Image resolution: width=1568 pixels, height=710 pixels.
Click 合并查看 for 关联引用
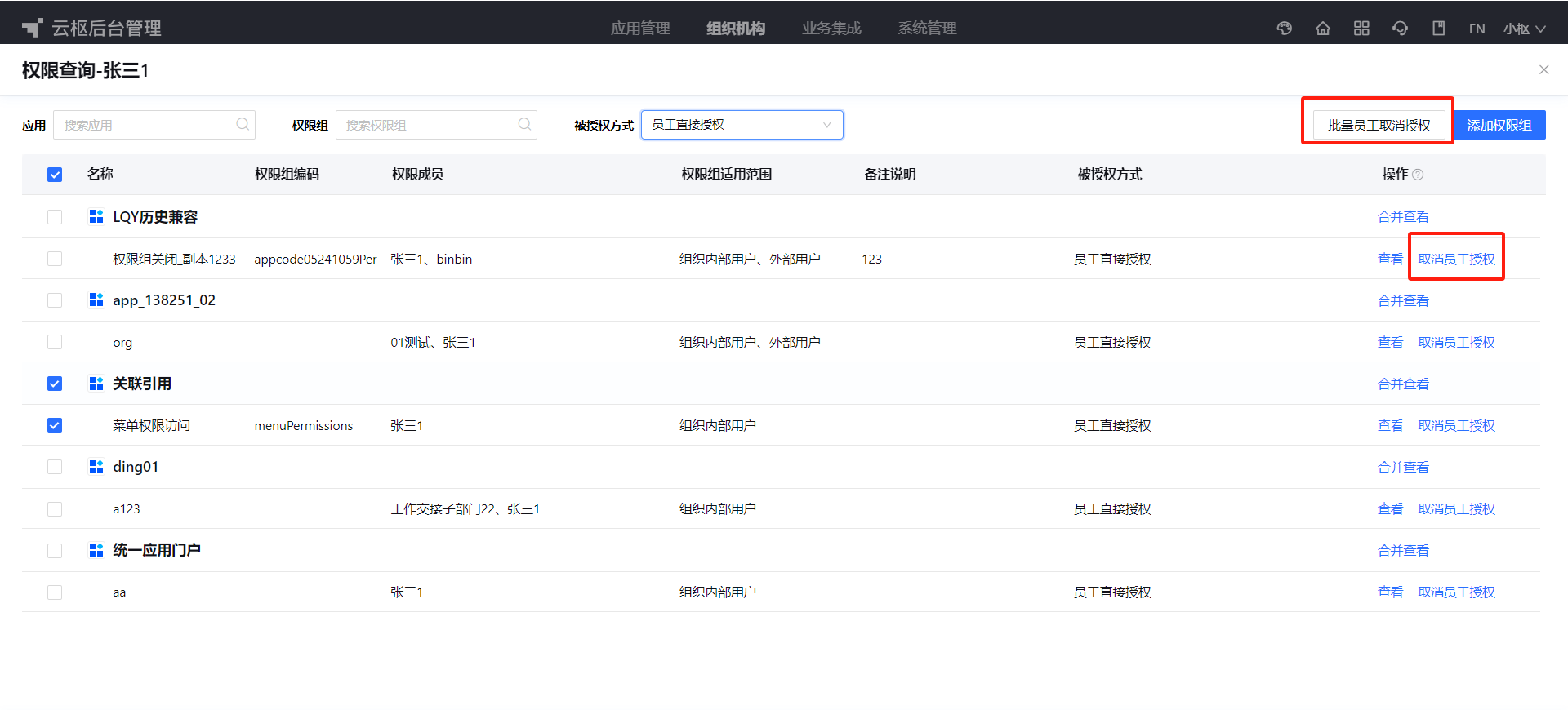click(x=1403, y=384)
